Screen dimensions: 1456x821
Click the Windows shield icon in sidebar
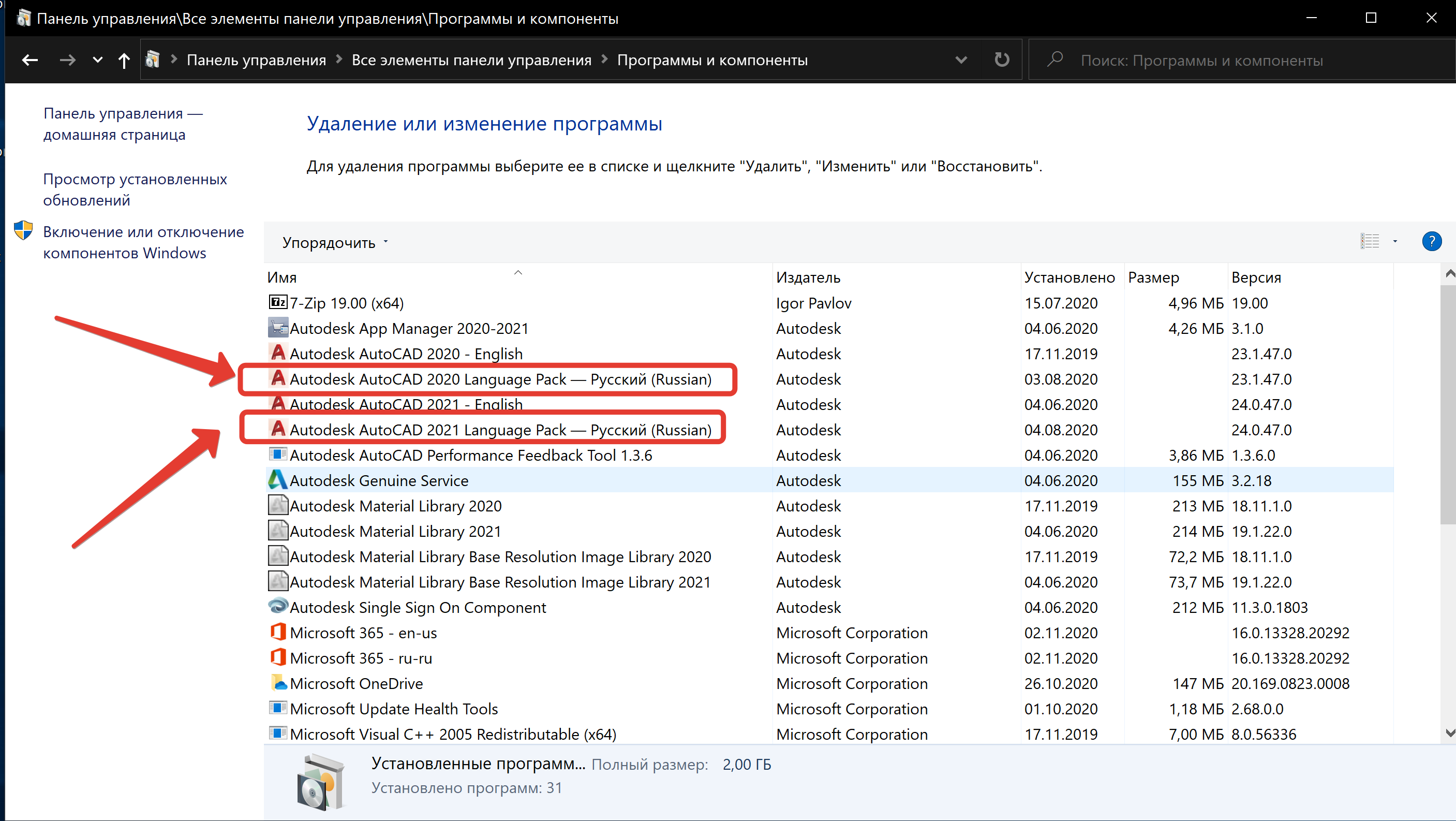(x=23, y=231)
